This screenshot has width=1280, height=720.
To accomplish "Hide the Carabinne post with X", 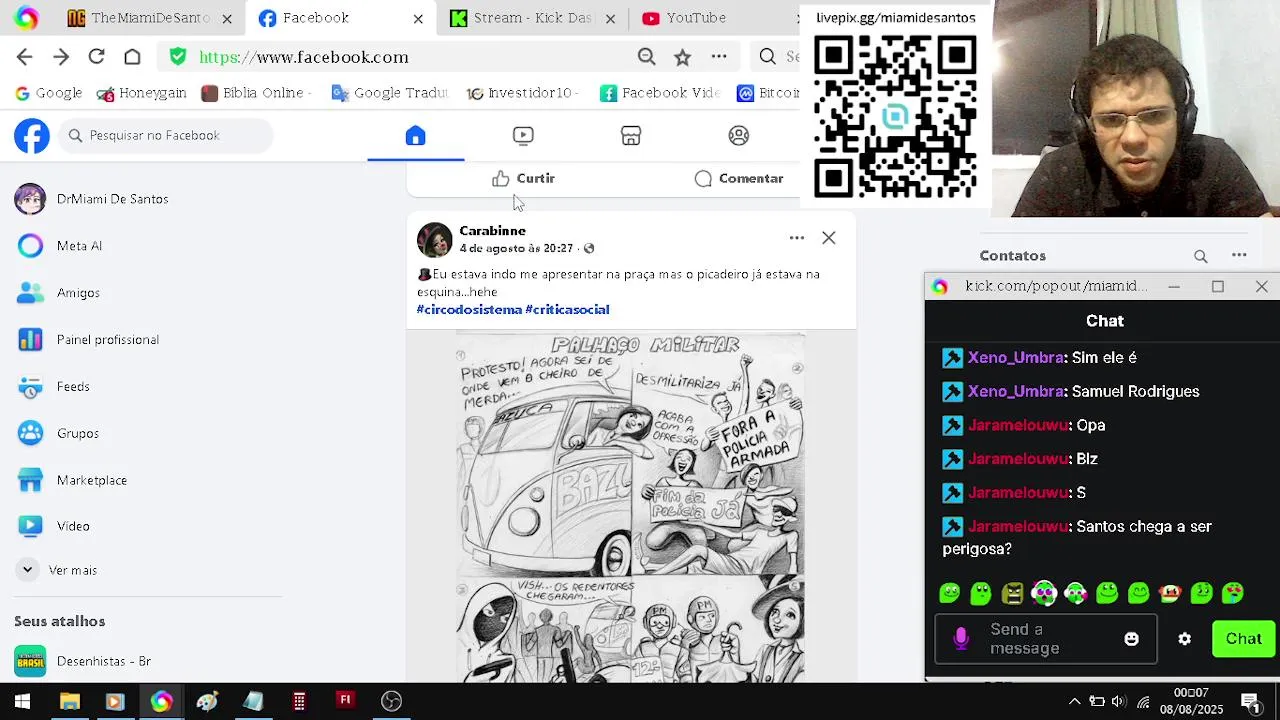I will [829, 238].
